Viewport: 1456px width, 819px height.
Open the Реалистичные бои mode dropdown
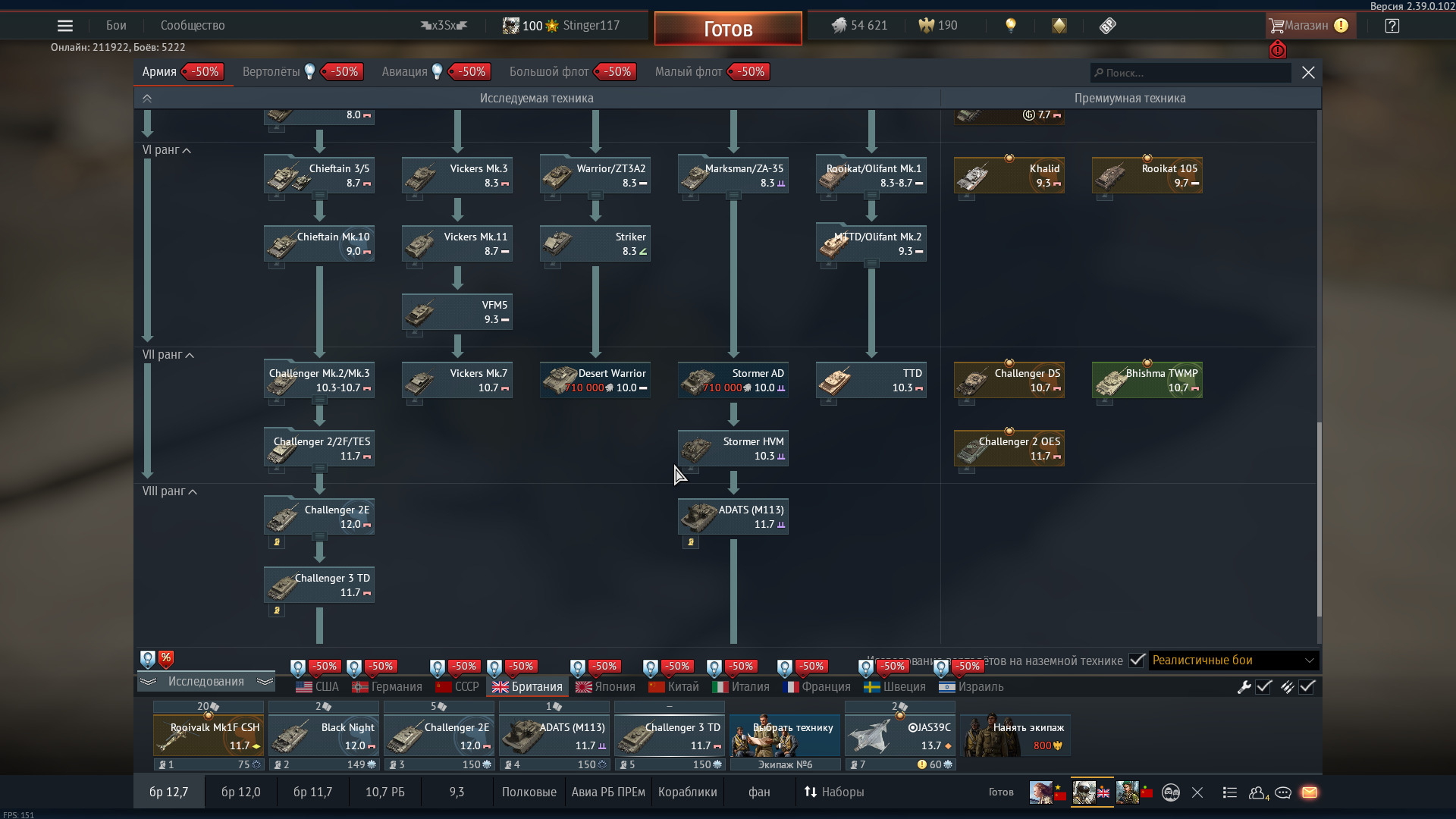click(1234, 661)
